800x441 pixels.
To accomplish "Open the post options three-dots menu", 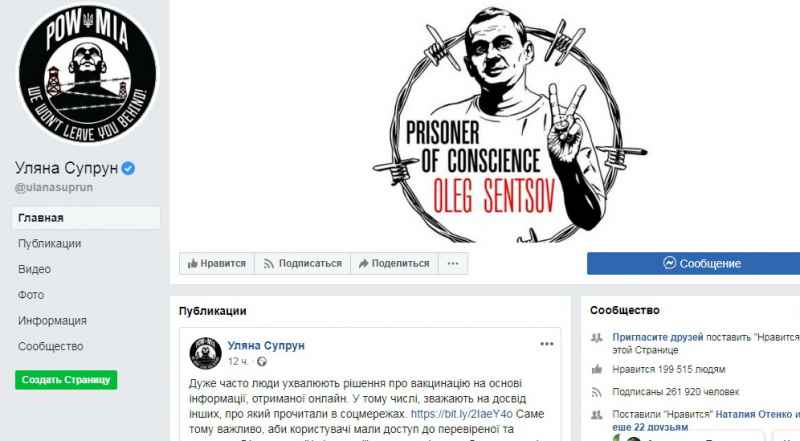I will tap(547, 344).
